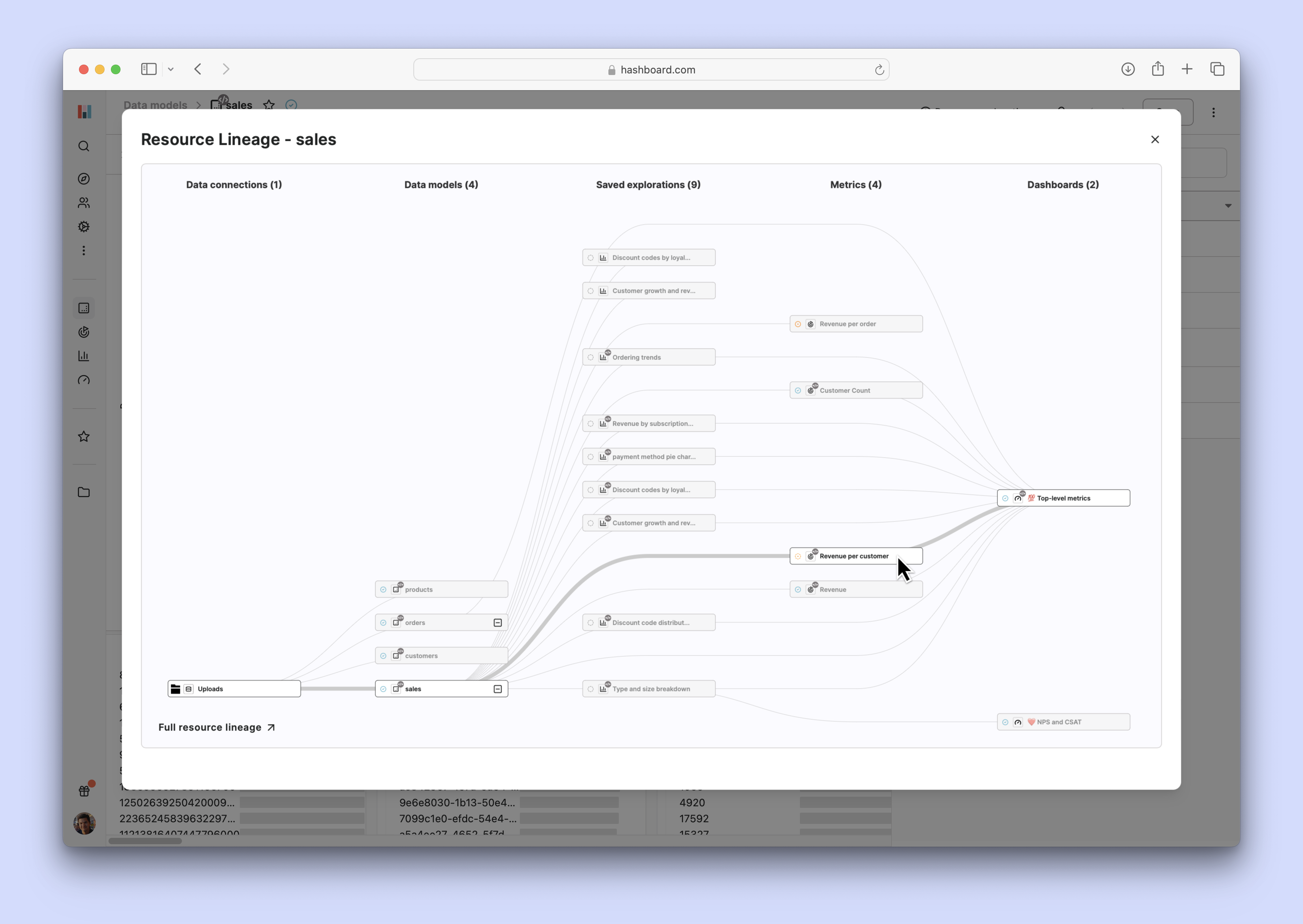Click the status circle on products node
Screen dimensions: 1303x924
[383, 589]
